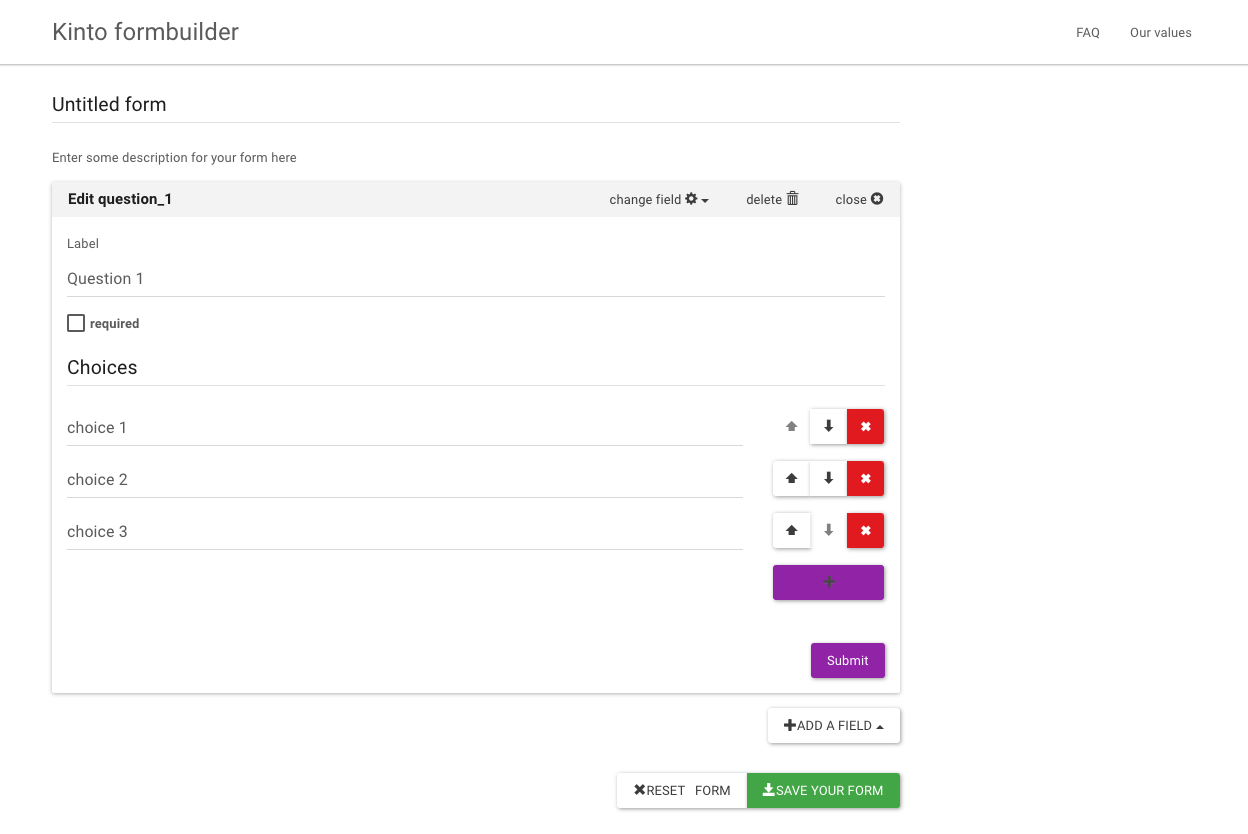Move choice 1 down with arrow icon
Viewport: 1248px width, 834px height.
pos(828,426)
